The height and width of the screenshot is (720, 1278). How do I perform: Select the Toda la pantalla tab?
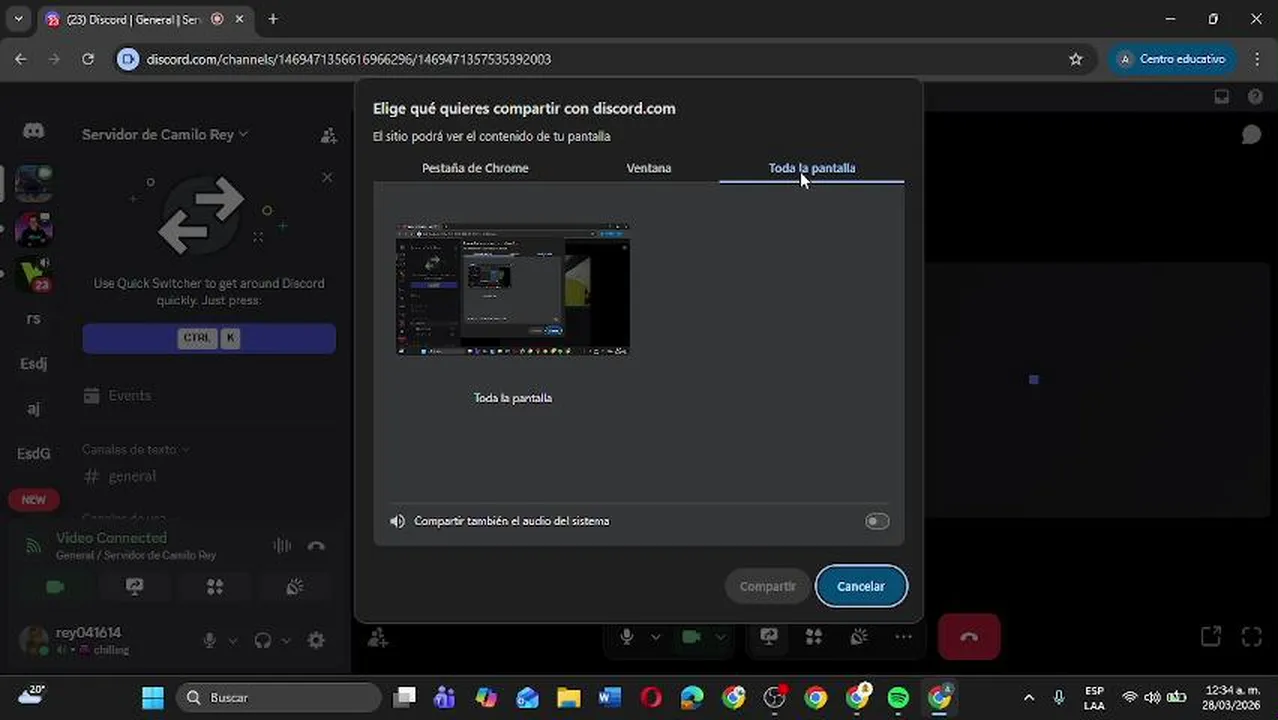coord(811,168)
